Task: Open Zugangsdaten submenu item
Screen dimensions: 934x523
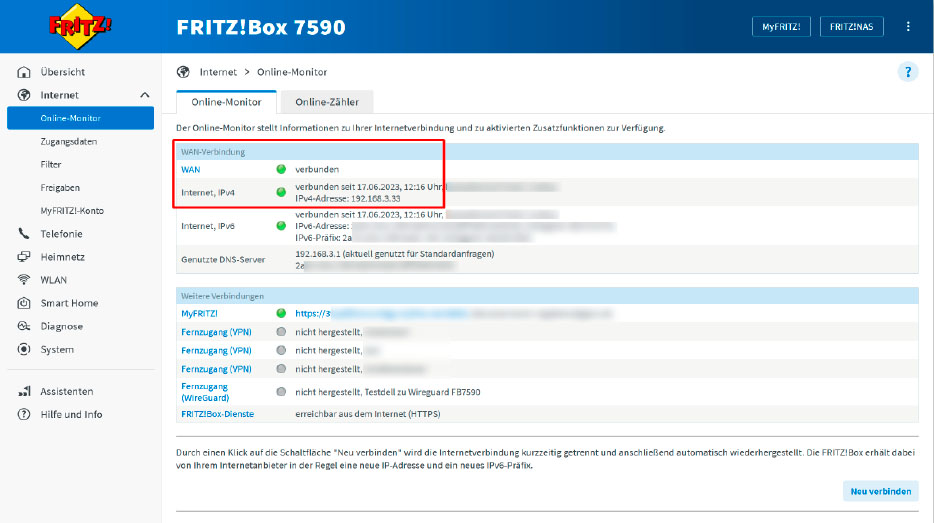Action: pos(69,141)
